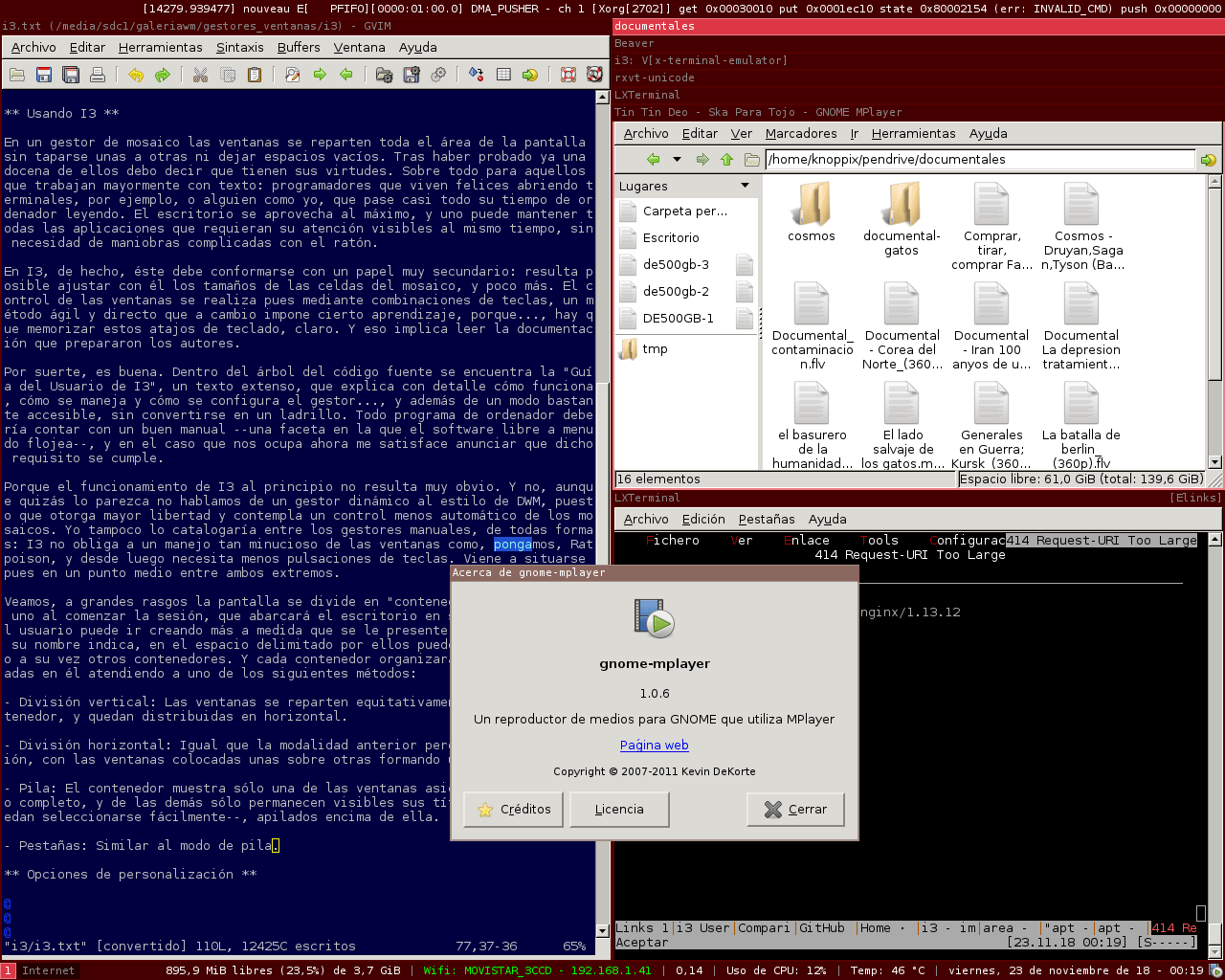The height and width of the screenshot is (980, 1225).
Task: Select the Tin Tin Deo MPlayer window title
Action: click(x=919, y=112)
